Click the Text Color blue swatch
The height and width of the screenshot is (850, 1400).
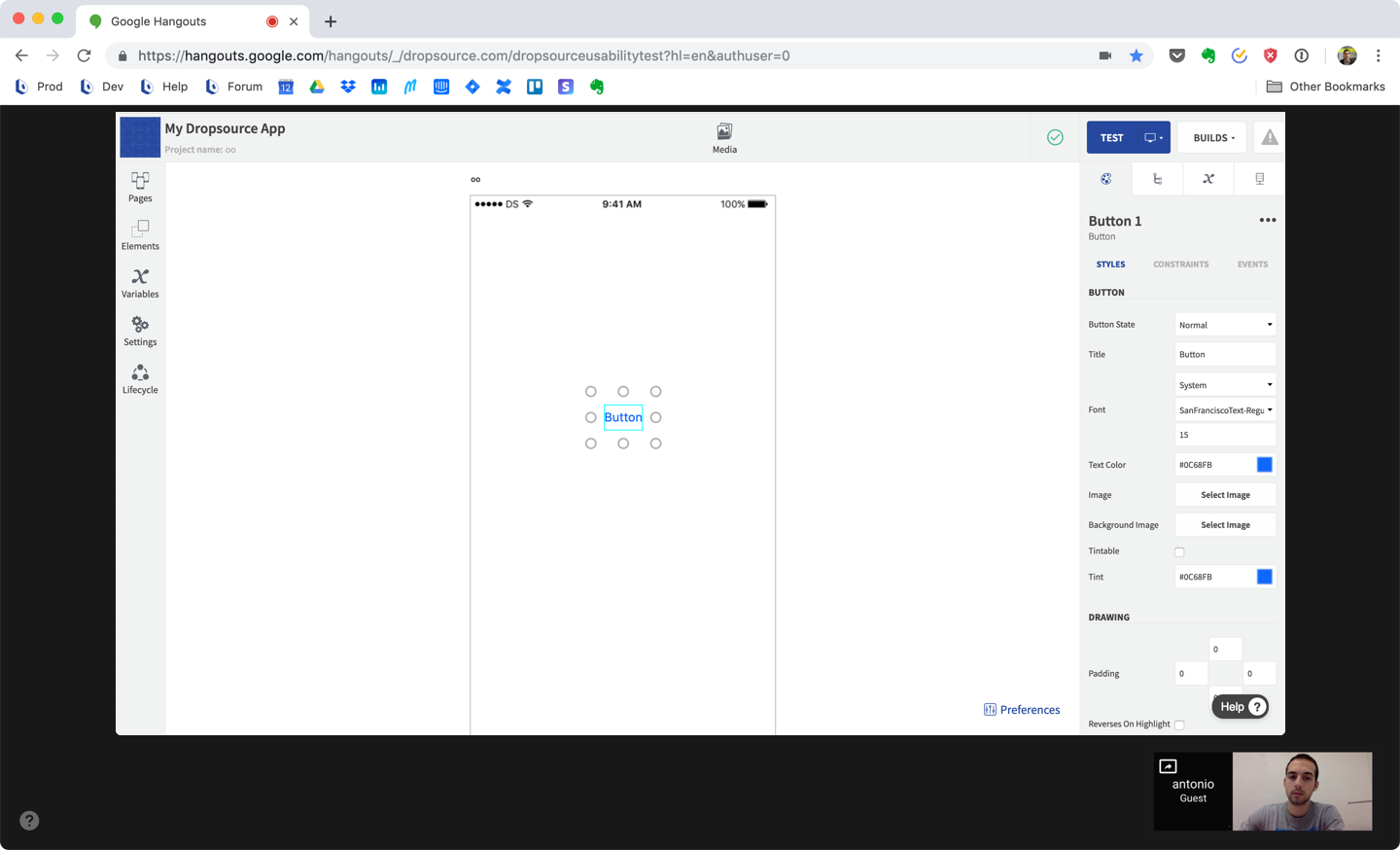pyautogui.click(x=1264, y=465)
